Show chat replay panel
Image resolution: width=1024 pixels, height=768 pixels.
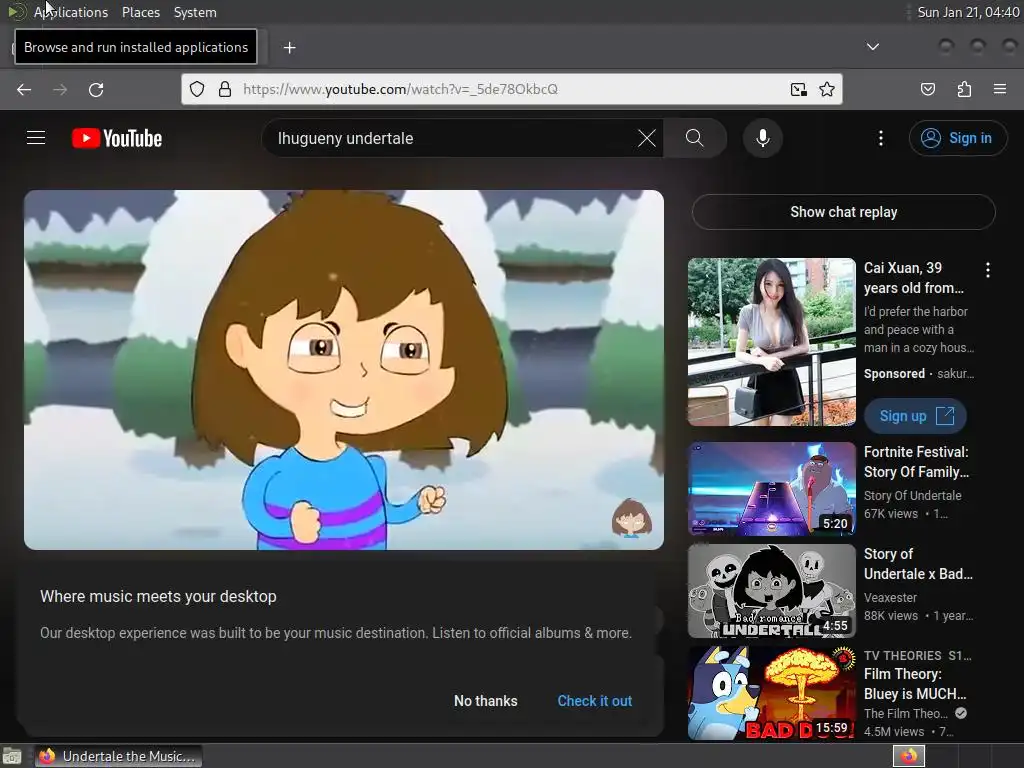pyautogui.click(x=843, y=212)
